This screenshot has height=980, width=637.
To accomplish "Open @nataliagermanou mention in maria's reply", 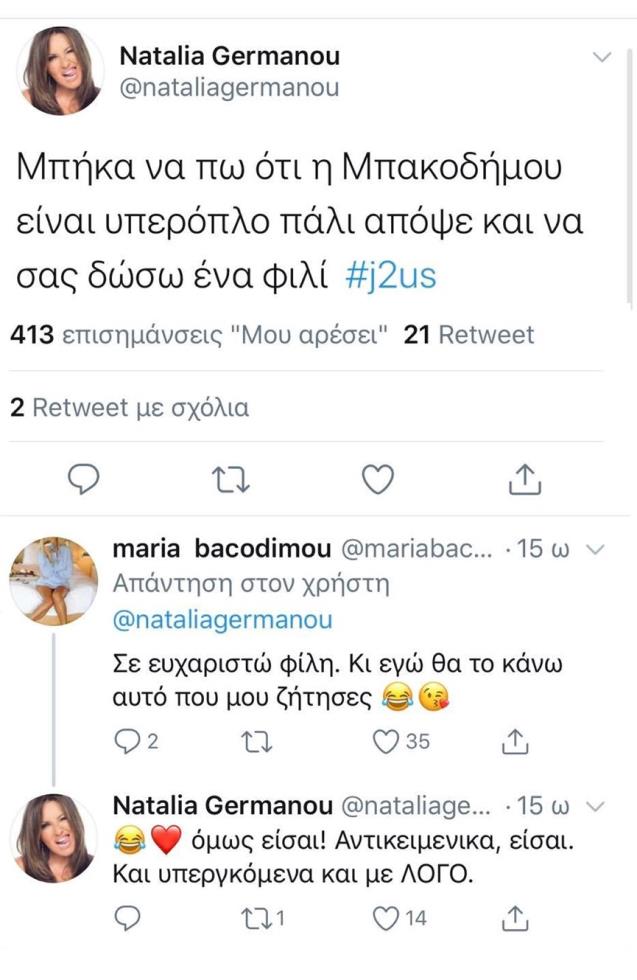I will tap(222, 620).
